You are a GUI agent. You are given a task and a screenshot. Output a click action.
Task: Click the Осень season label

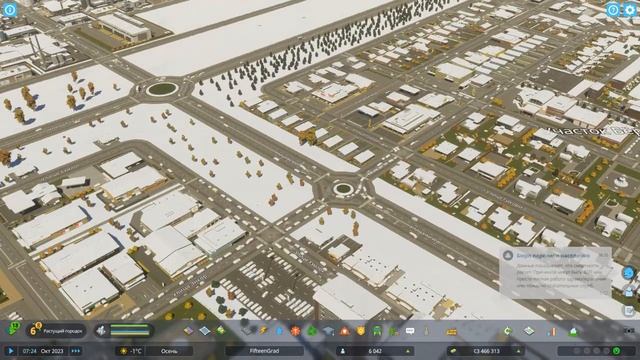coord(169,351)
